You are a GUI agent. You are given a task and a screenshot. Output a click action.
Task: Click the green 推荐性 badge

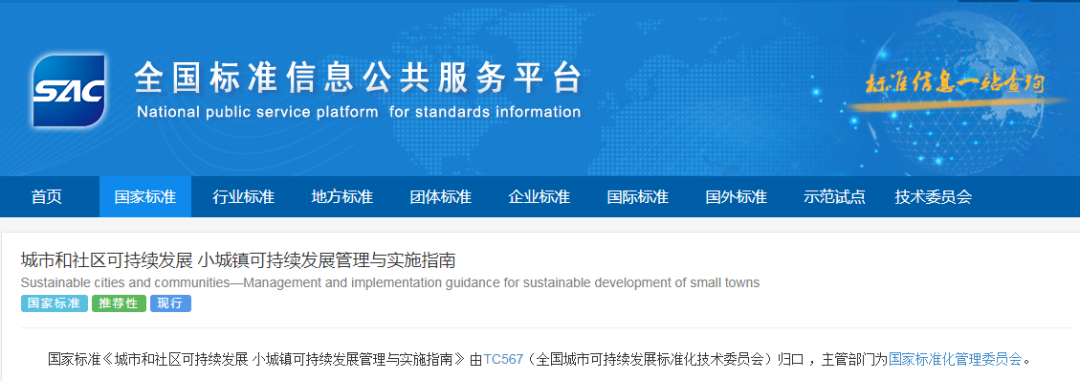(119, 304)
